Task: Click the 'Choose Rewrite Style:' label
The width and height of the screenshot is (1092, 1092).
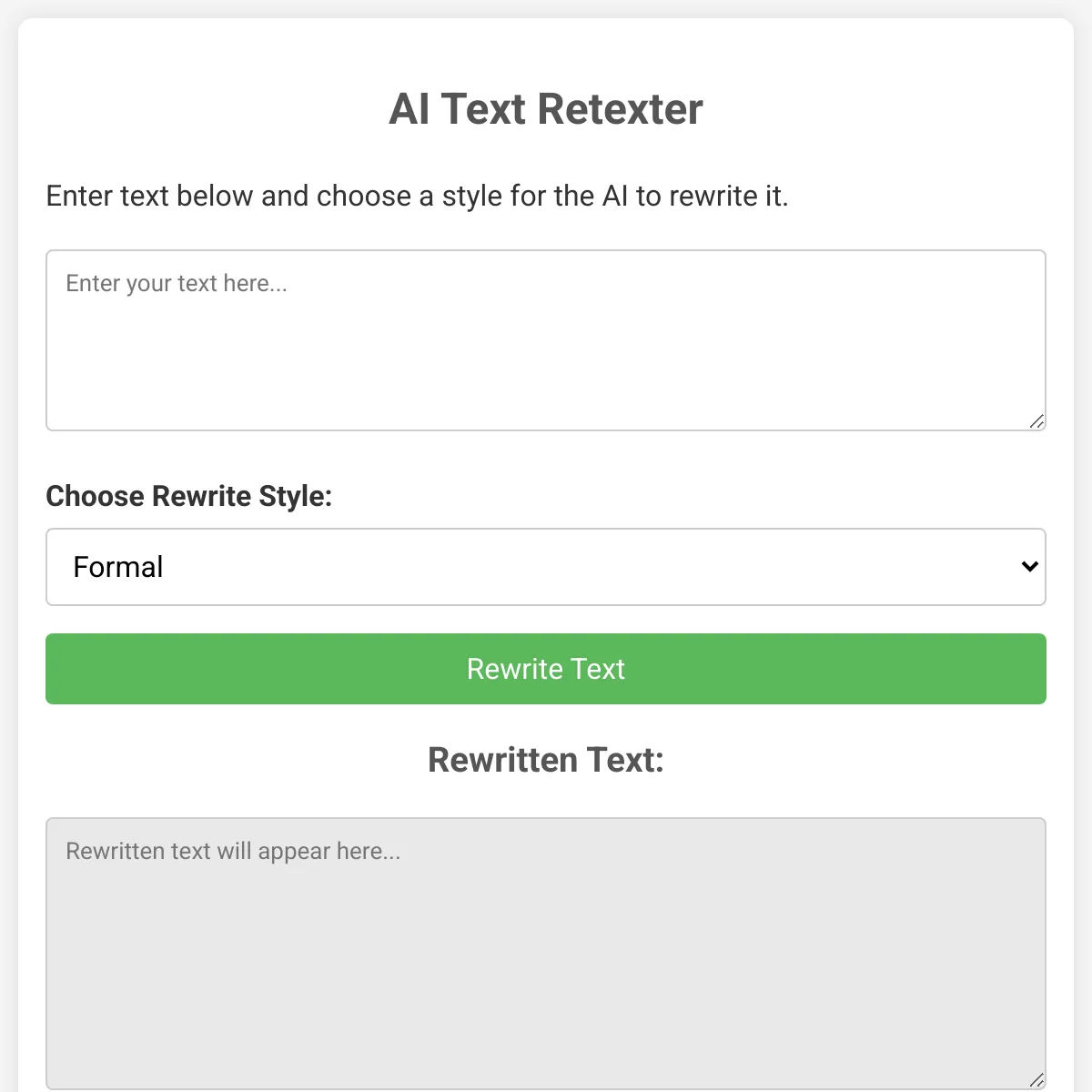Action: 189,496
